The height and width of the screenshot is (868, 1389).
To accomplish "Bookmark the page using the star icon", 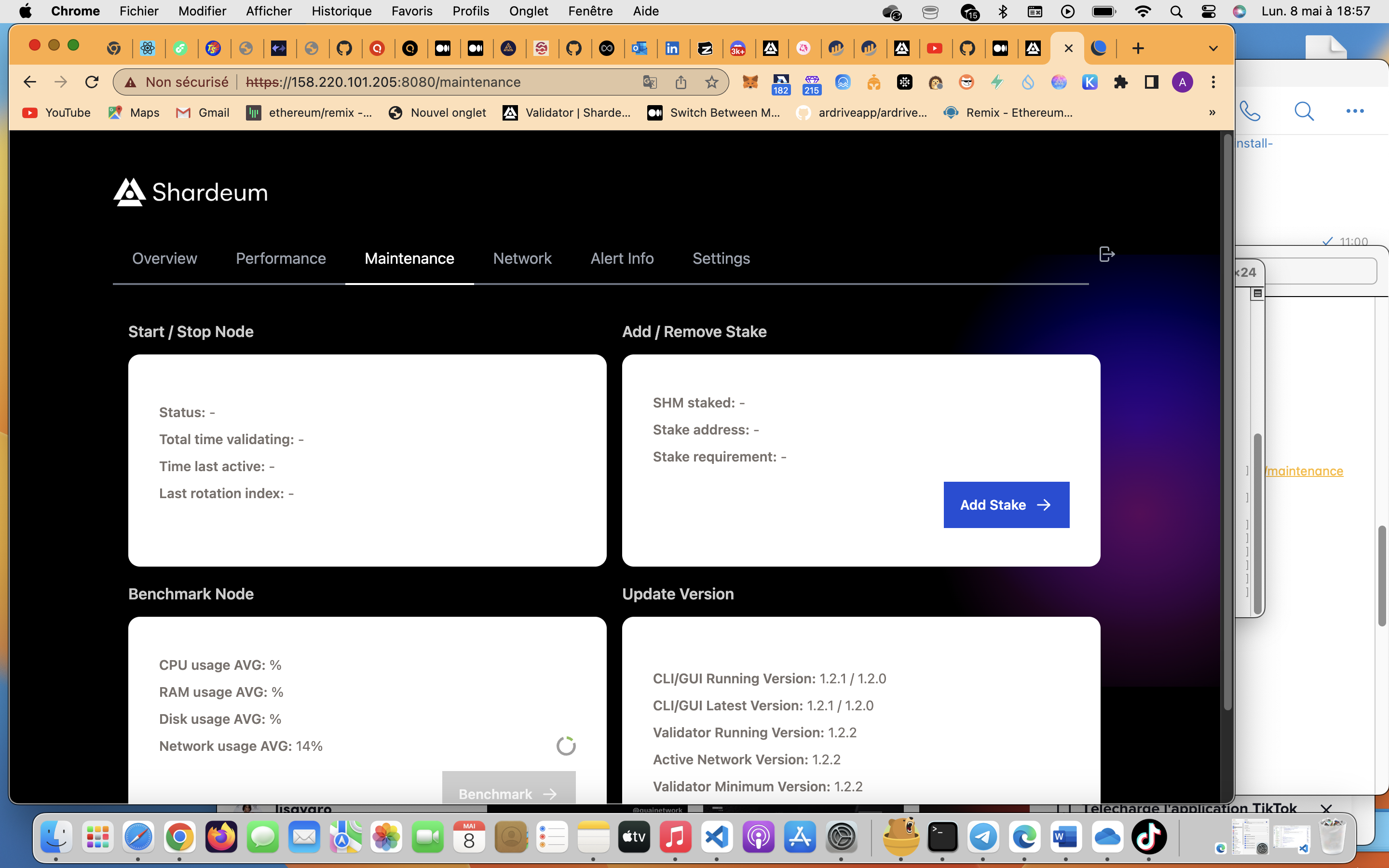I will click(x=712, y=82).
